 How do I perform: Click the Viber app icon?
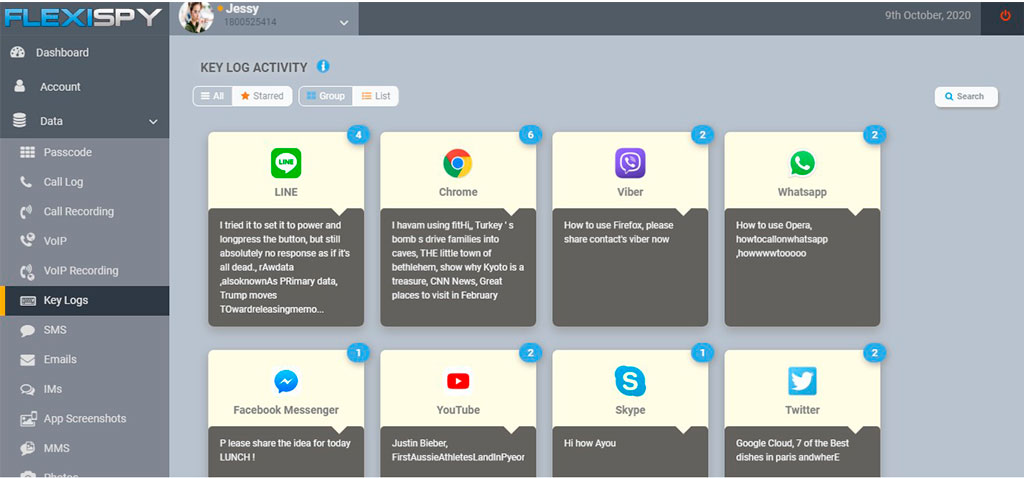[630, 163]
